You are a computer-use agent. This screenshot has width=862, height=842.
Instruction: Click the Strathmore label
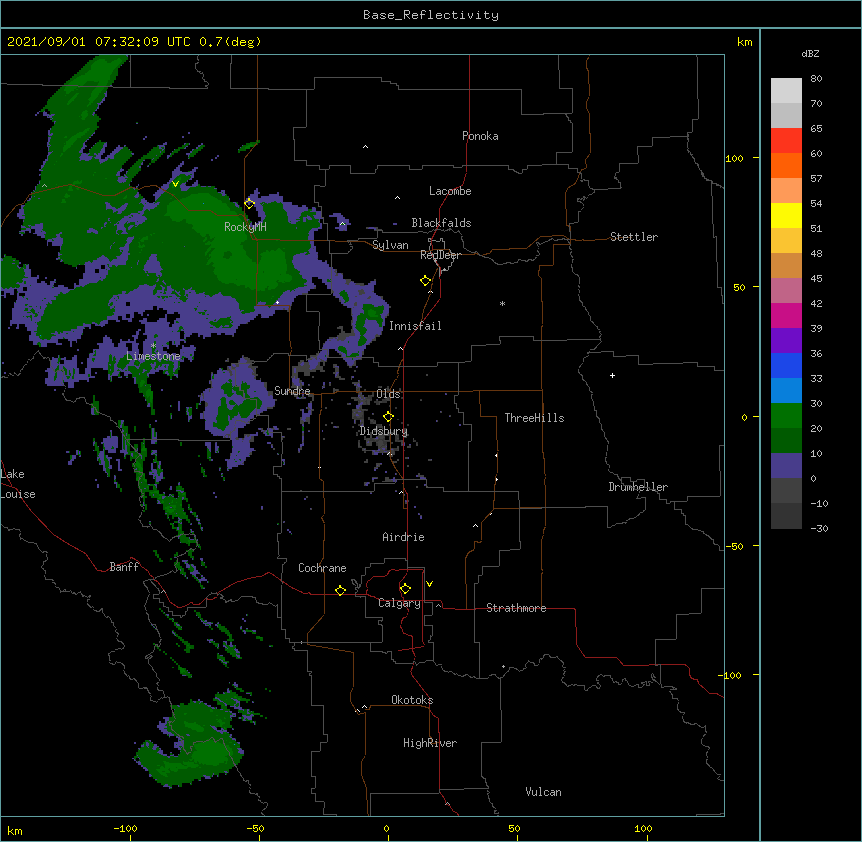(516, 608)
